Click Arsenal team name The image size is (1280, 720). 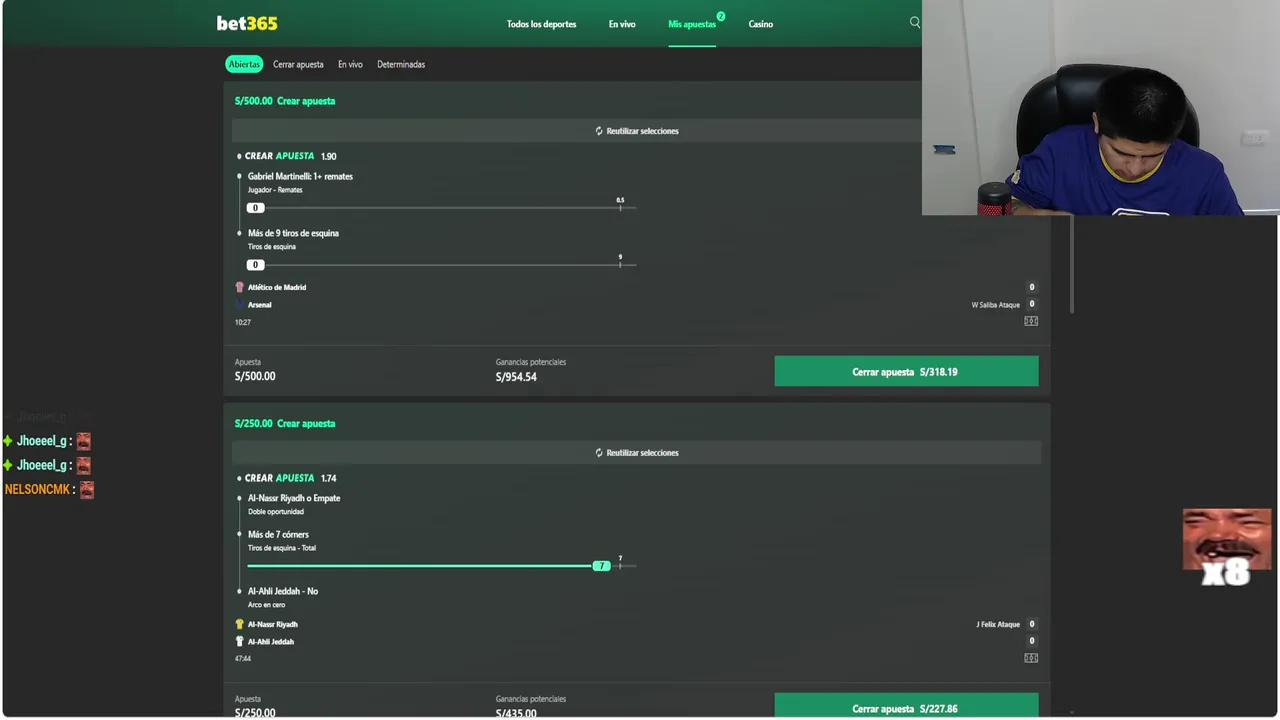[259, 304]
